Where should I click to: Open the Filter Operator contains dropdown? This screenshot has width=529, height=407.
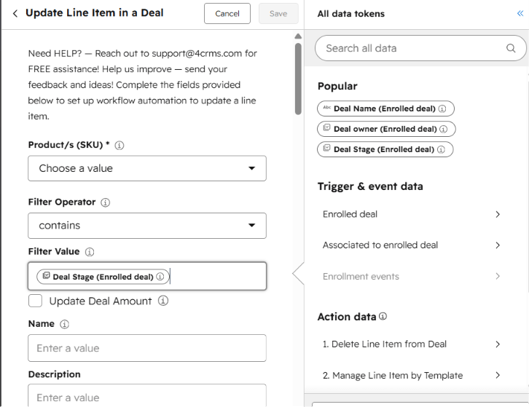[147, 225]
